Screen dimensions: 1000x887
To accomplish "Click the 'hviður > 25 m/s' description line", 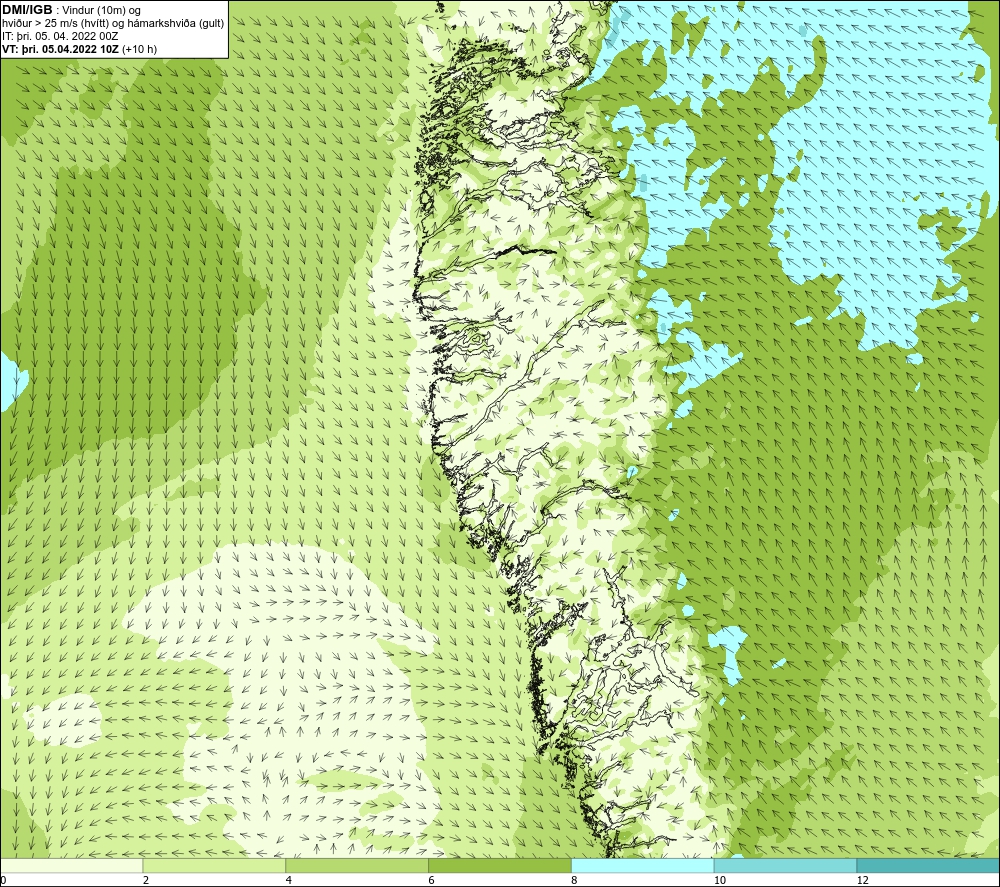I will tap(113, 24).
